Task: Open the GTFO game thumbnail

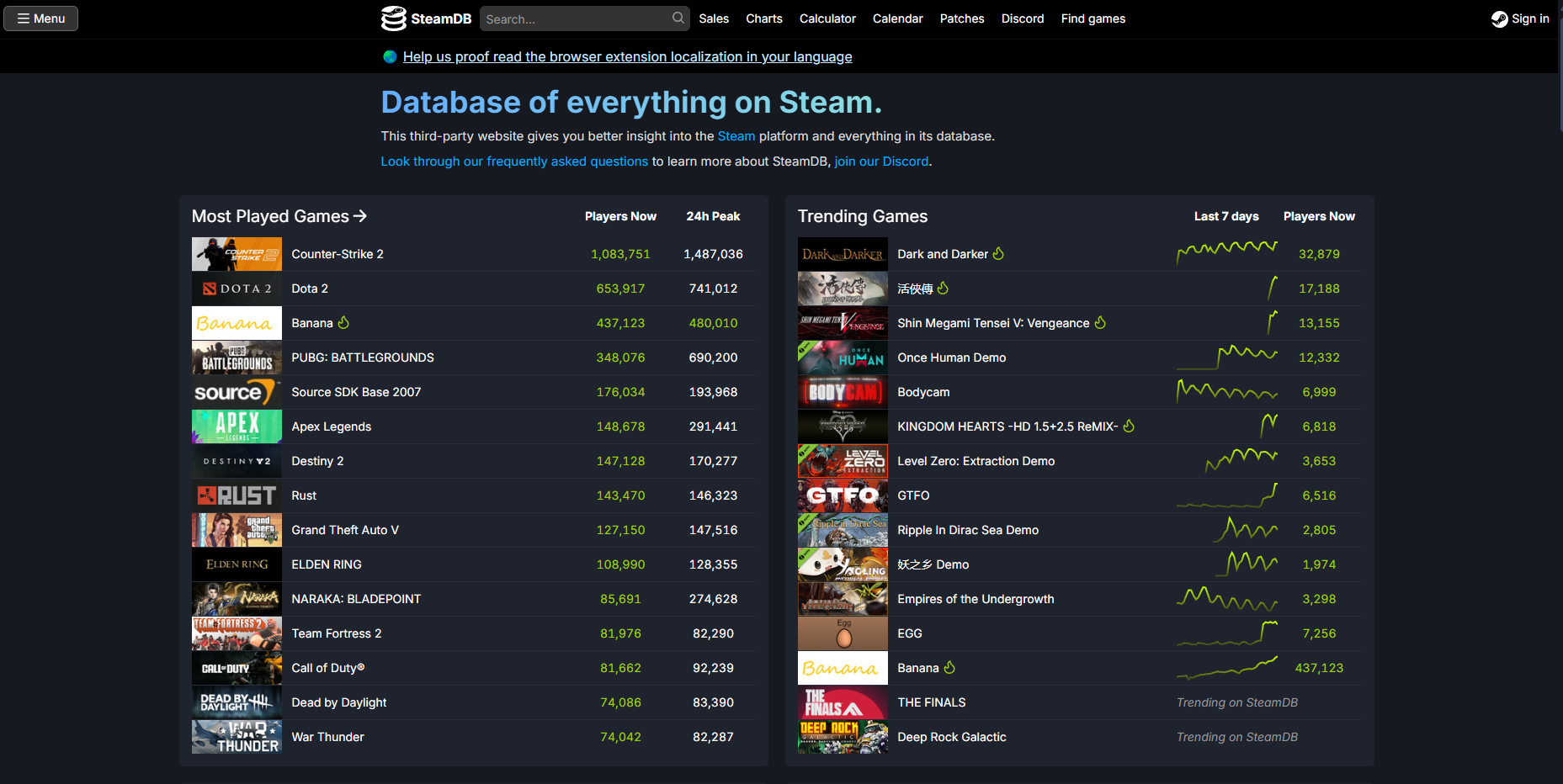Action: 843,495
